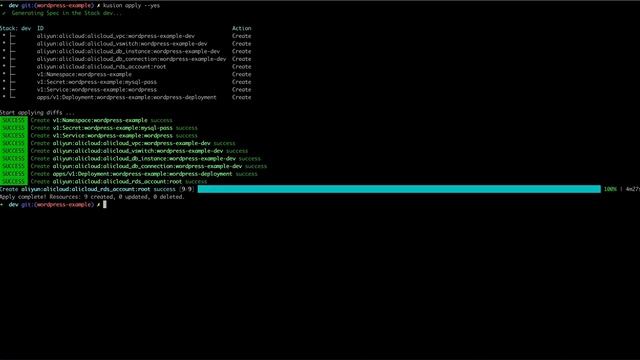Click the 'Start applying diffs ...' line
The height and width of the screenshot is (360, 640).
click(x=38, y=113)
